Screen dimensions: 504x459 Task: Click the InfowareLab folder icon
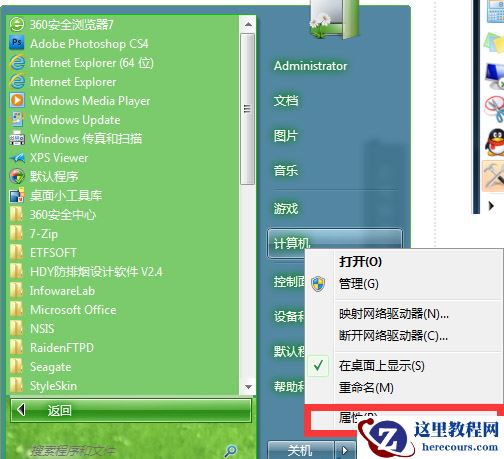[x=17, y=290]
